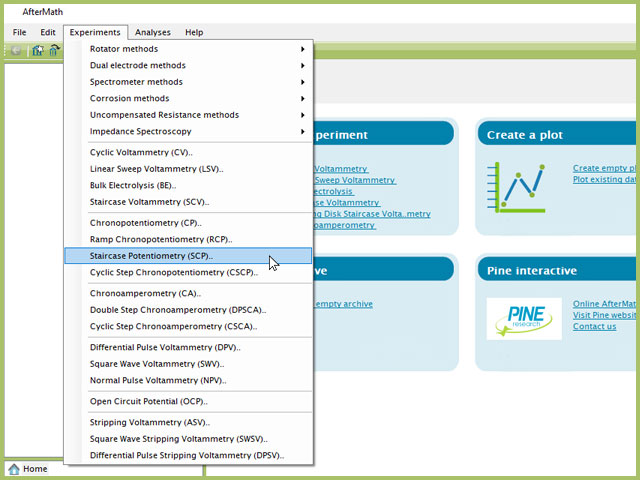
Task: Select Differential Pulse Stripping Voltammetry (DPSV) item
Action: pyautogui.click(x=189, y=456)
